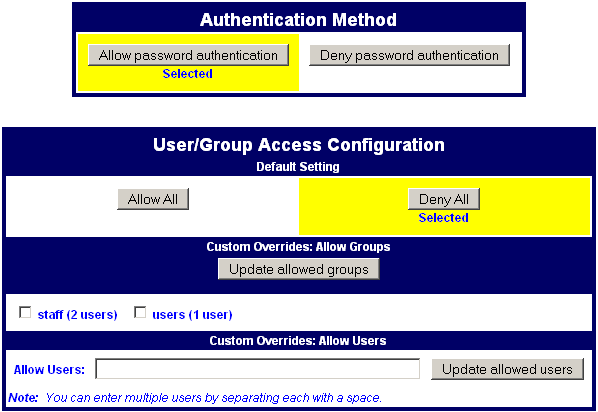
Task: Click Update allowed groups
Action: pyautogui.click(x=299, y=269)
